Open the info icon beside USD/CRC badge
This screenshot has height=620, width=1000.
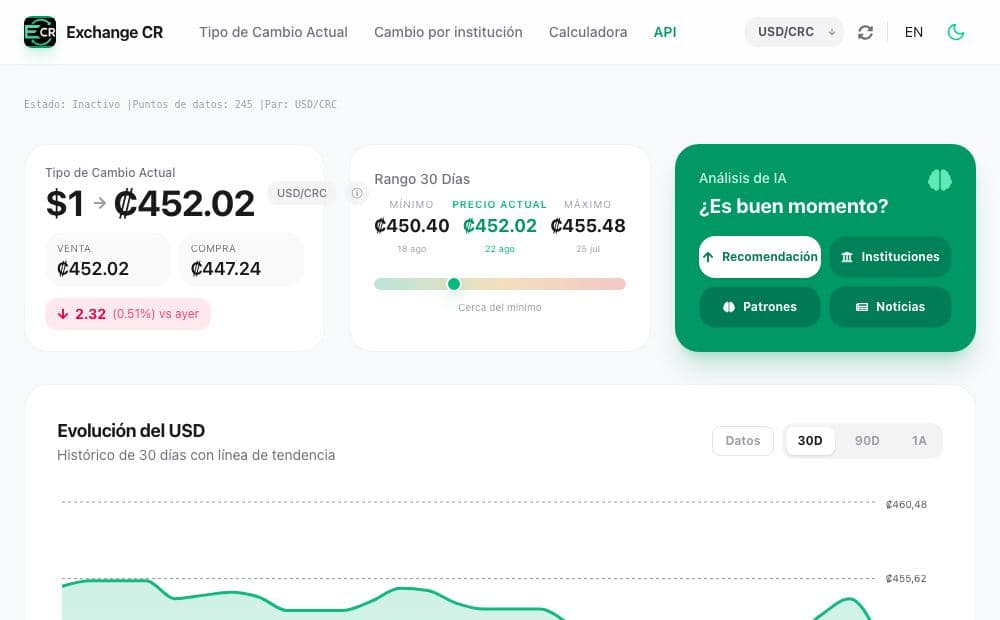click(357, 193)
